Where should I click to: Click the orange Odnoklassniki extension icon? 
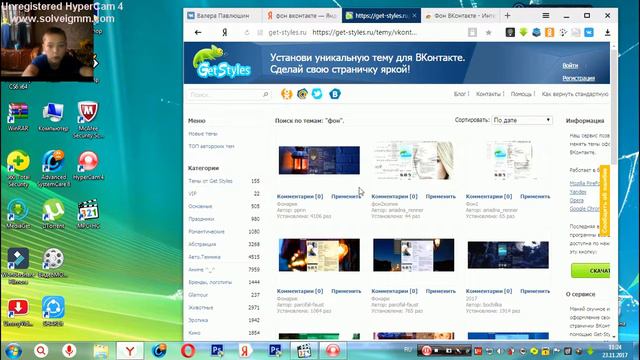(x=549, y=33)
